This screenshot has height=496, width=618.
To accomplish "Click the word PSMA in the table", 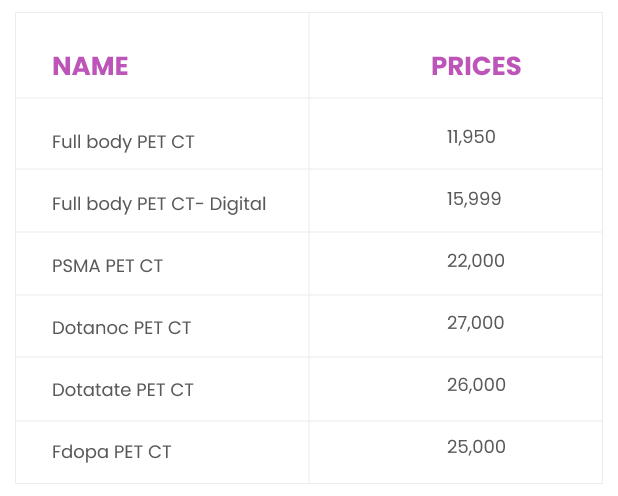I will click(x=76, y=266).
